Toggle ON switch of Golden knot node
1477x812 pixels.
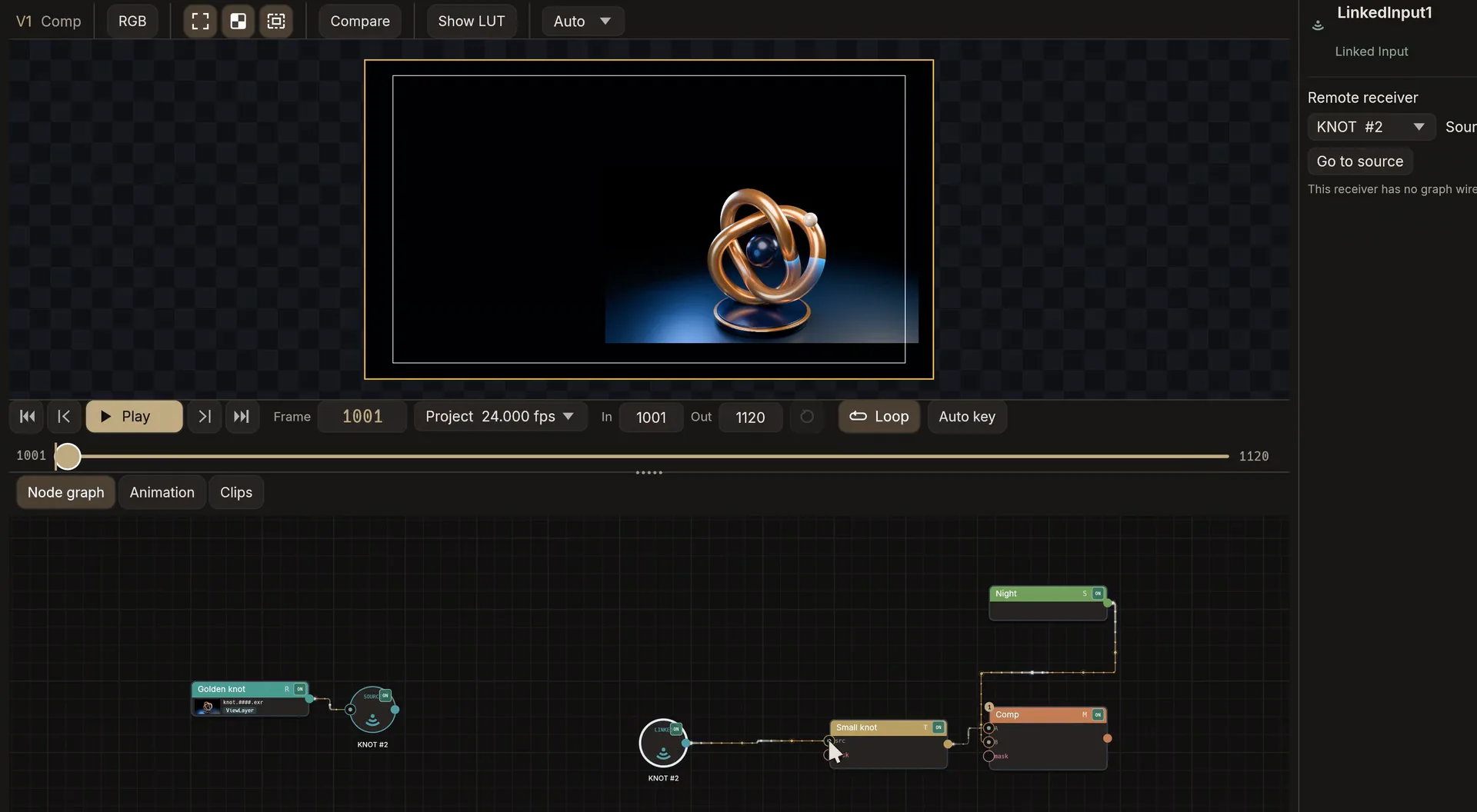[x=300, y=689]
